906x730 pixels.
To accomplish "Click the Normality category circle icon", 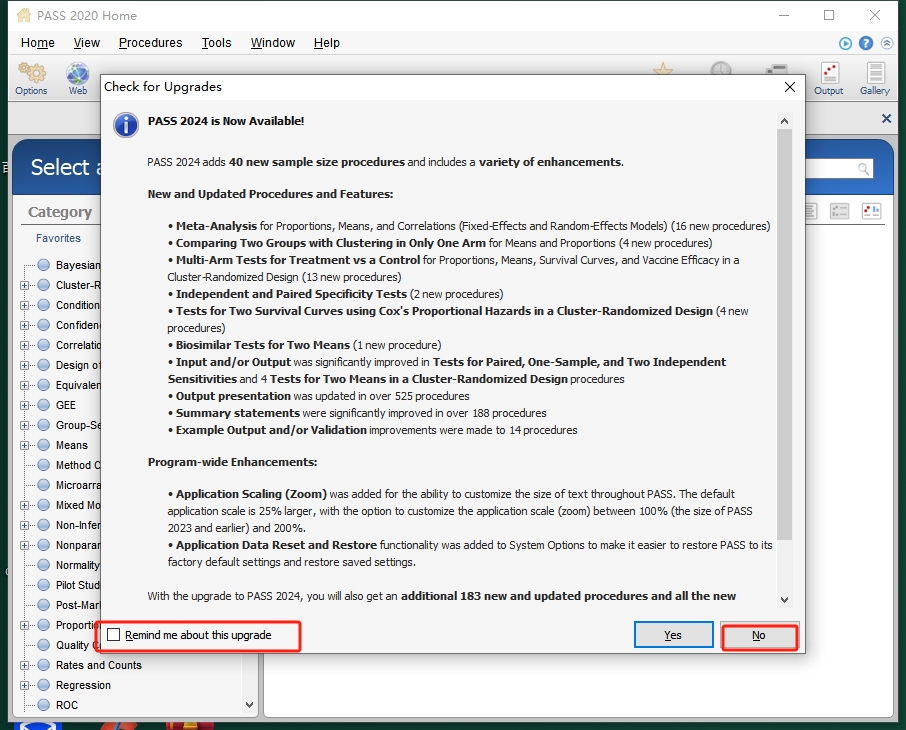I will (x=43, y=565).
